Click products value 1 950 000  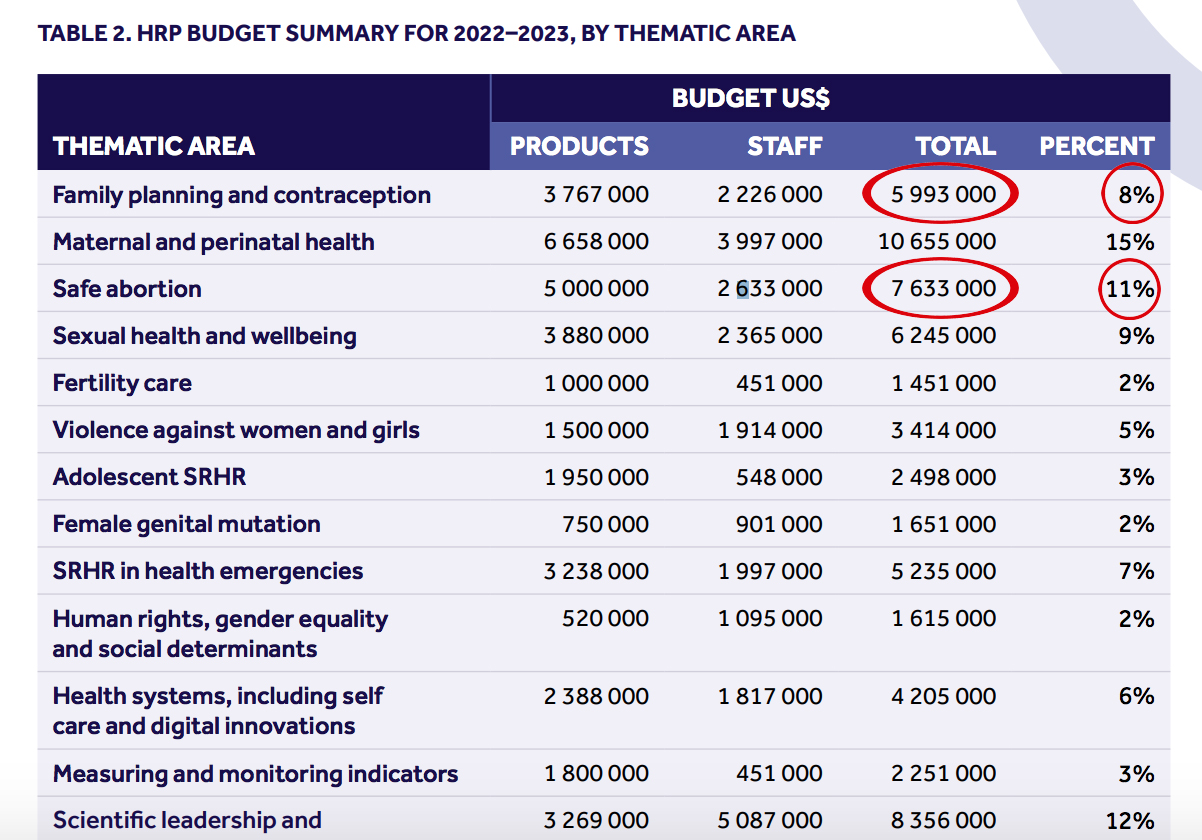(x=596, y=477)
